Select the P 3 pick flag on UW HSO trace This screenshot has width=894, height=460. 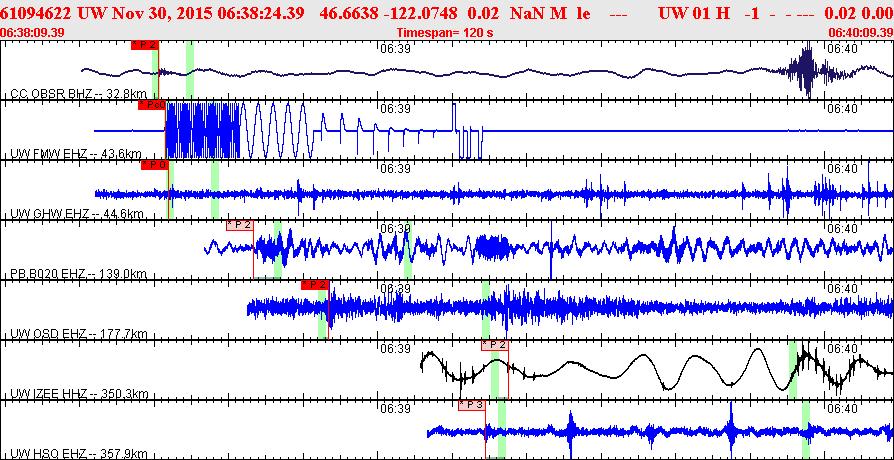pyautogui.click(x=472, y=405)
